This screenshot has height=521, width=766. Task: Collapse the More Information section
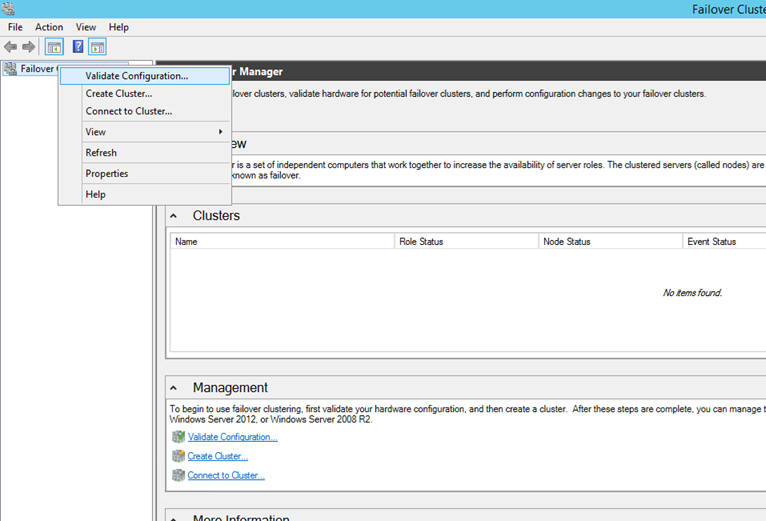tap(173, 519)
